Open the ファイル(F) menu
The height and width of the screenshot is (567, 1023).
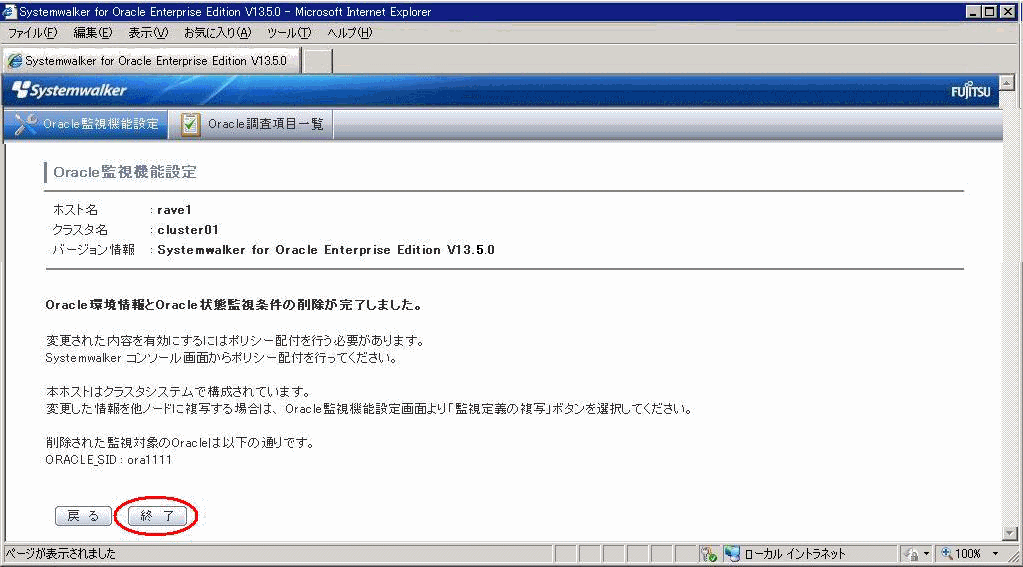(x=33, y=33)
